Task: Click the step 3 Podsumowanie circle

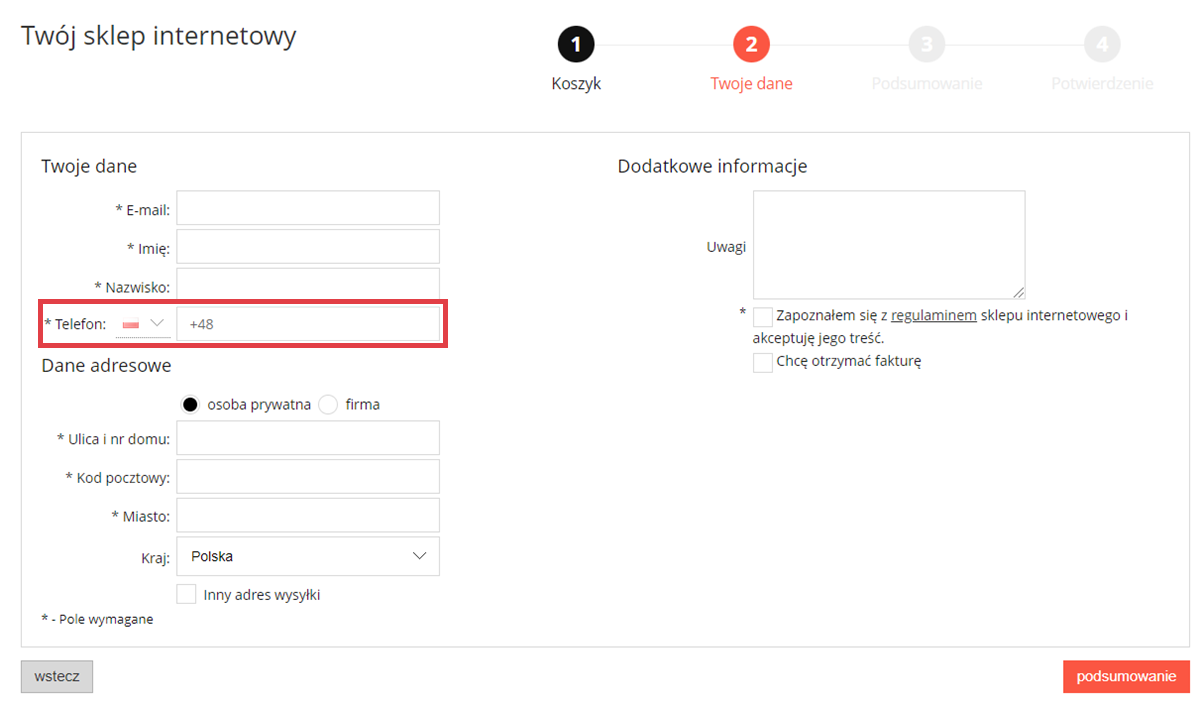Action: click(x=927, y=45)
